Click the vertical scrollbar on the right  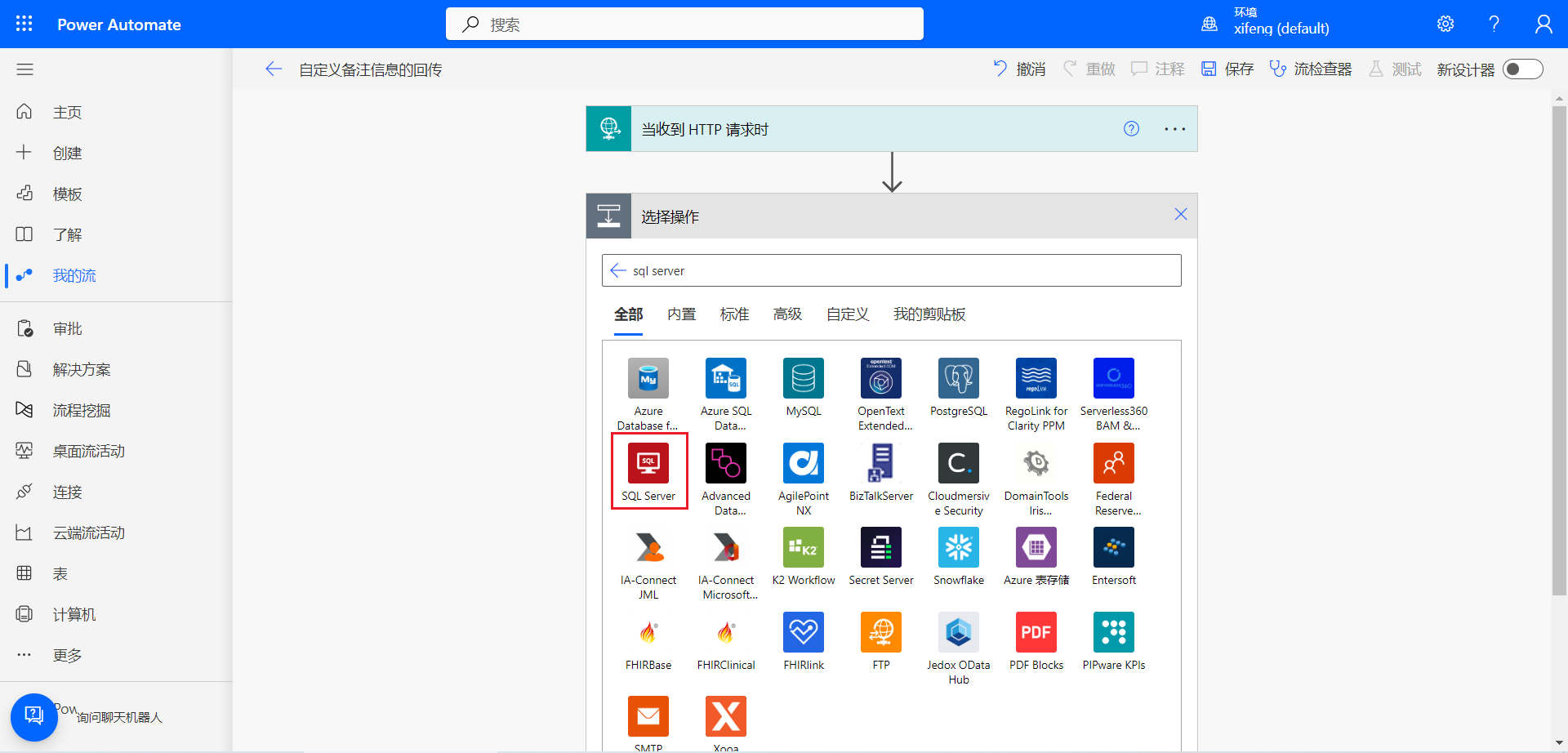(1559, 351)
